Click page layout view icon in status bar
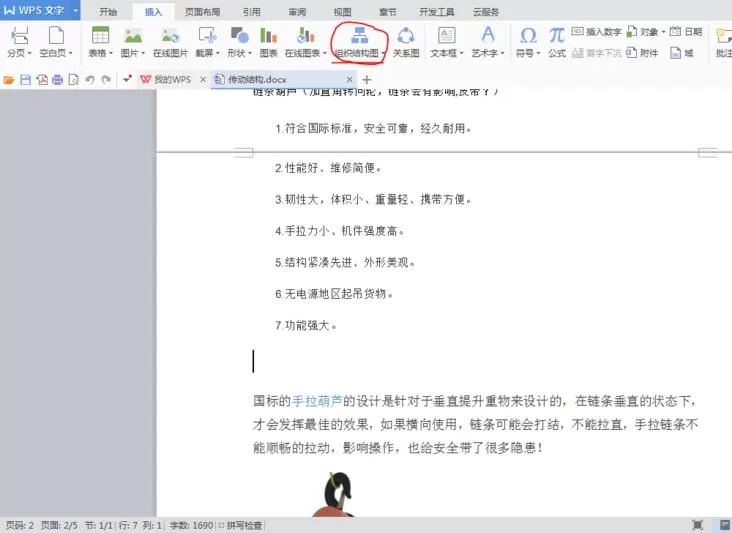 point(725,525)
